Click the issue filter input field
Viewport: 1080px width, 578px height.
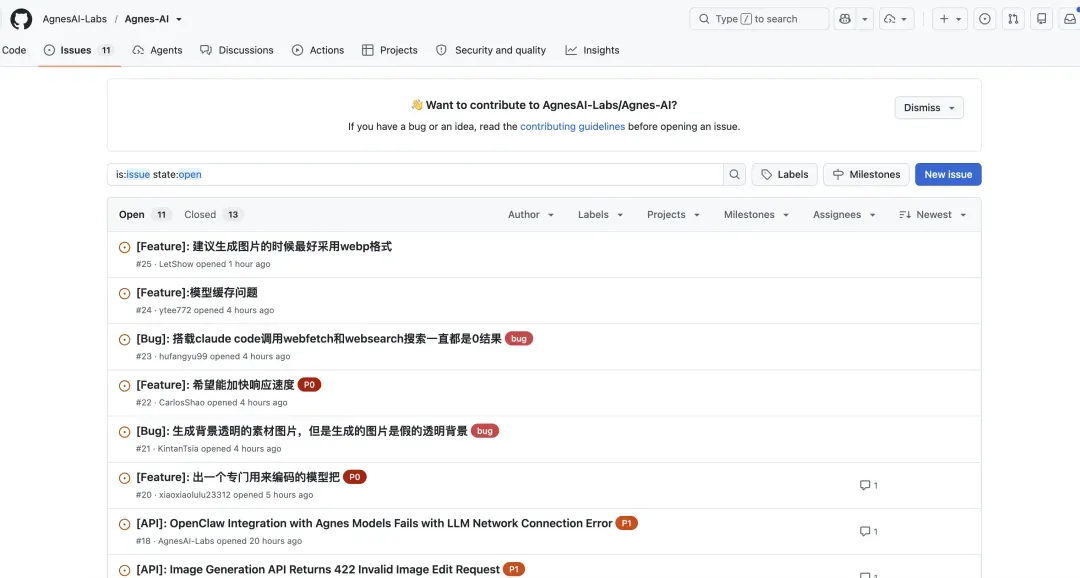click(415, 174)
